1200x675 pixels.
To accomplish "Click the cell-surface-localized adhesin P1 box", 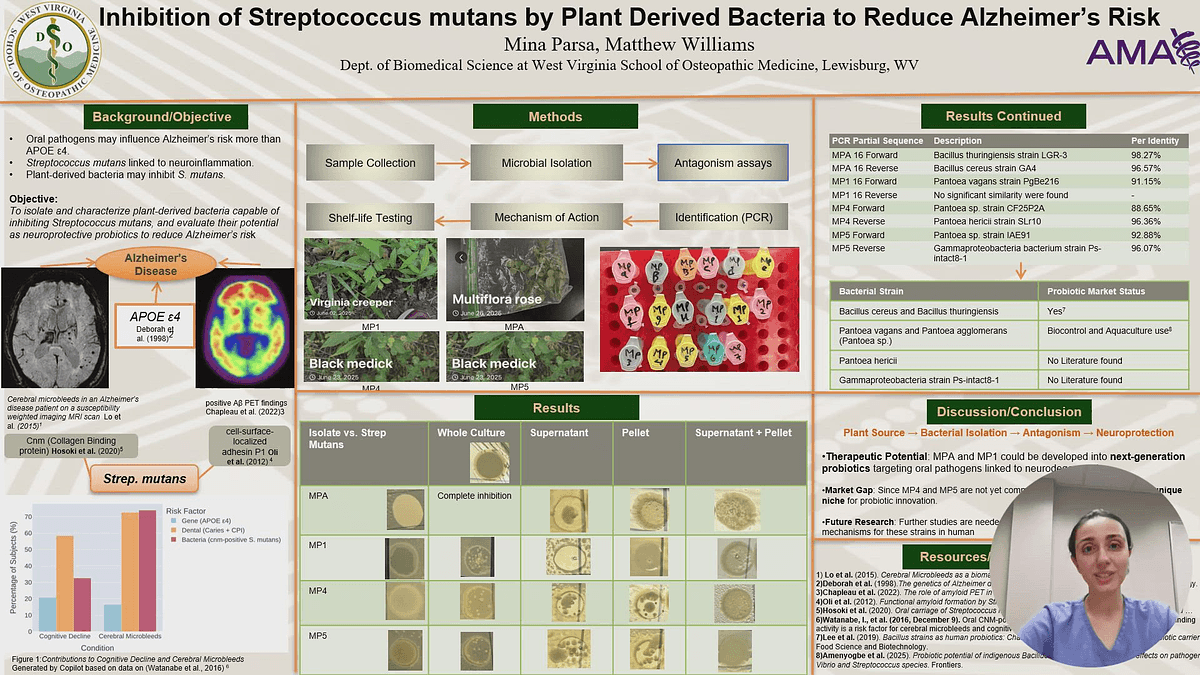I will point(250,447).
